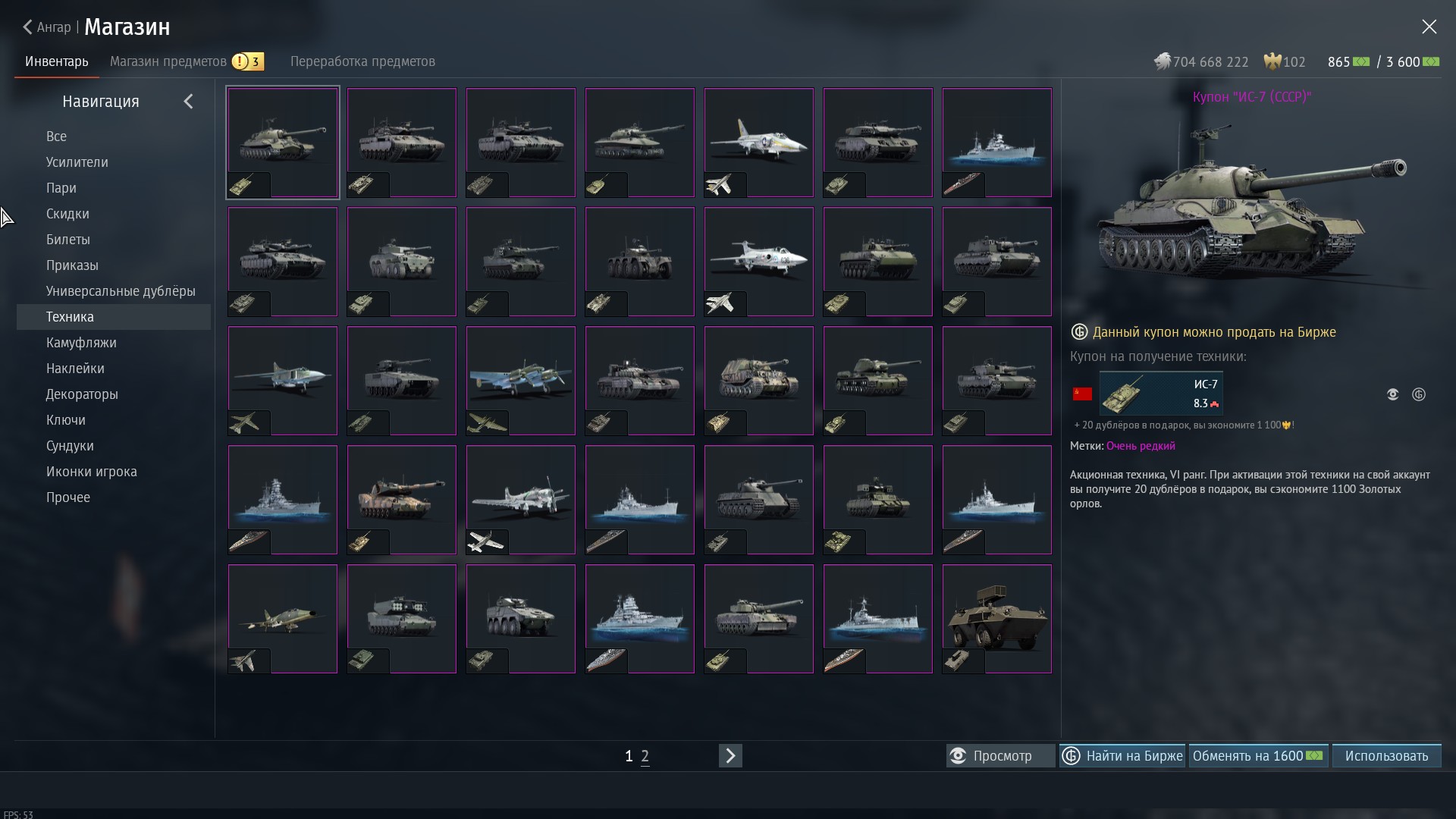
Task: Click the Очень редкий tag
Action: (1141, 446)
